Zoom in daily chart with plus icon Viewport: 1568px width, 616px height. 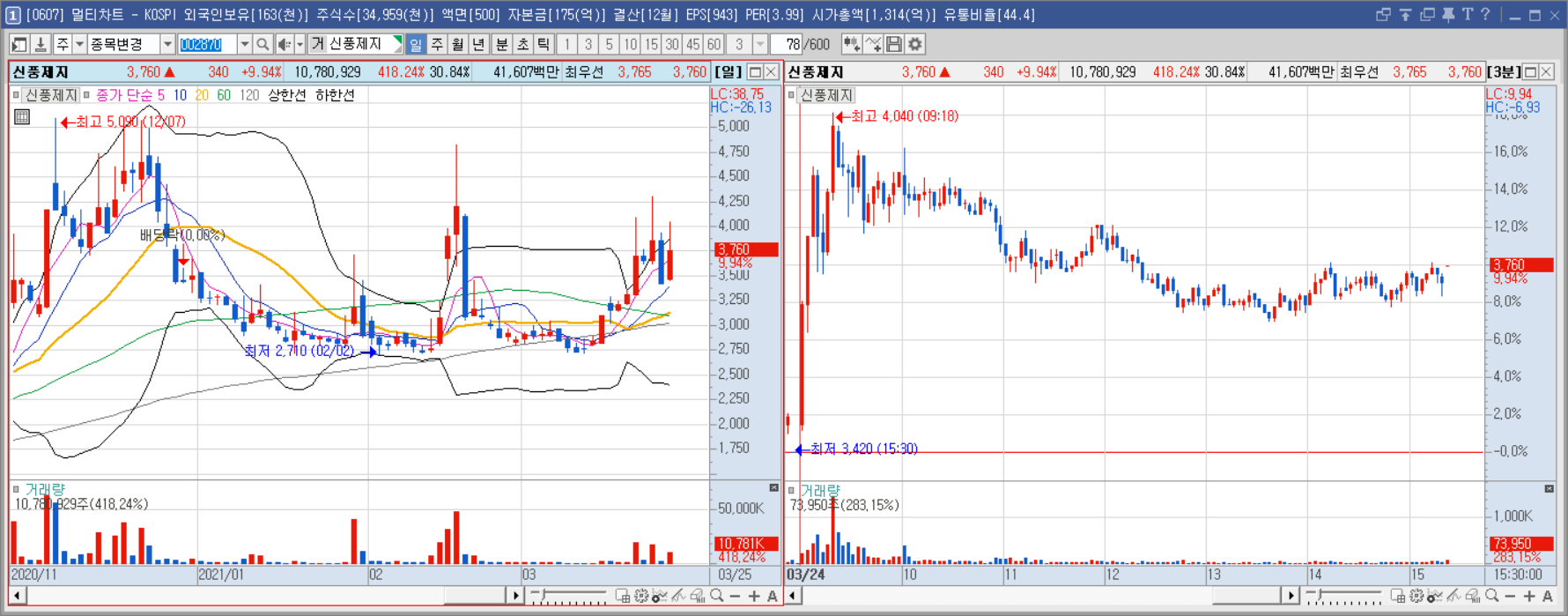[x=754, y=597]
